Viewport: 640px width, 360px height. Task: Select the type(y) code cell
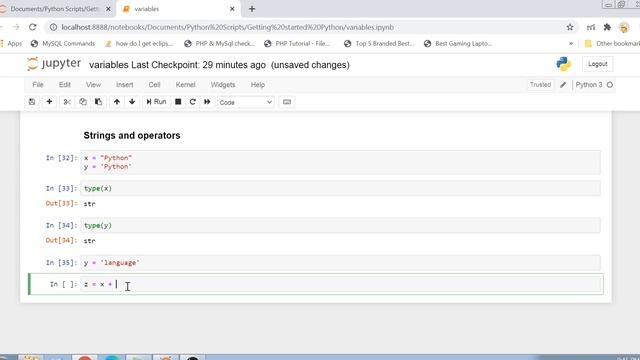coord(340,225)
